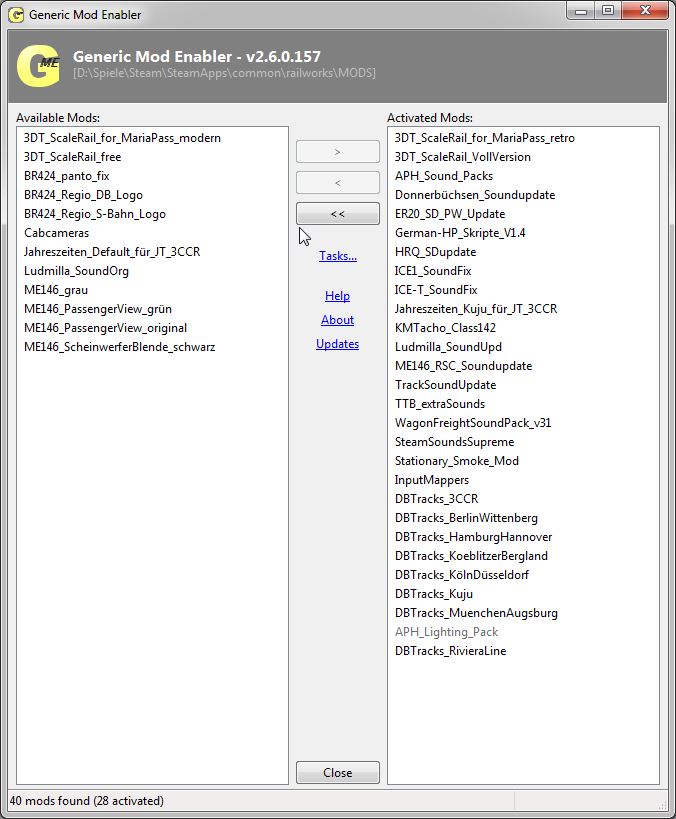
Task: Select ME146_ScheinwerferBlende_schwarz mod
Action: (120, 347)
